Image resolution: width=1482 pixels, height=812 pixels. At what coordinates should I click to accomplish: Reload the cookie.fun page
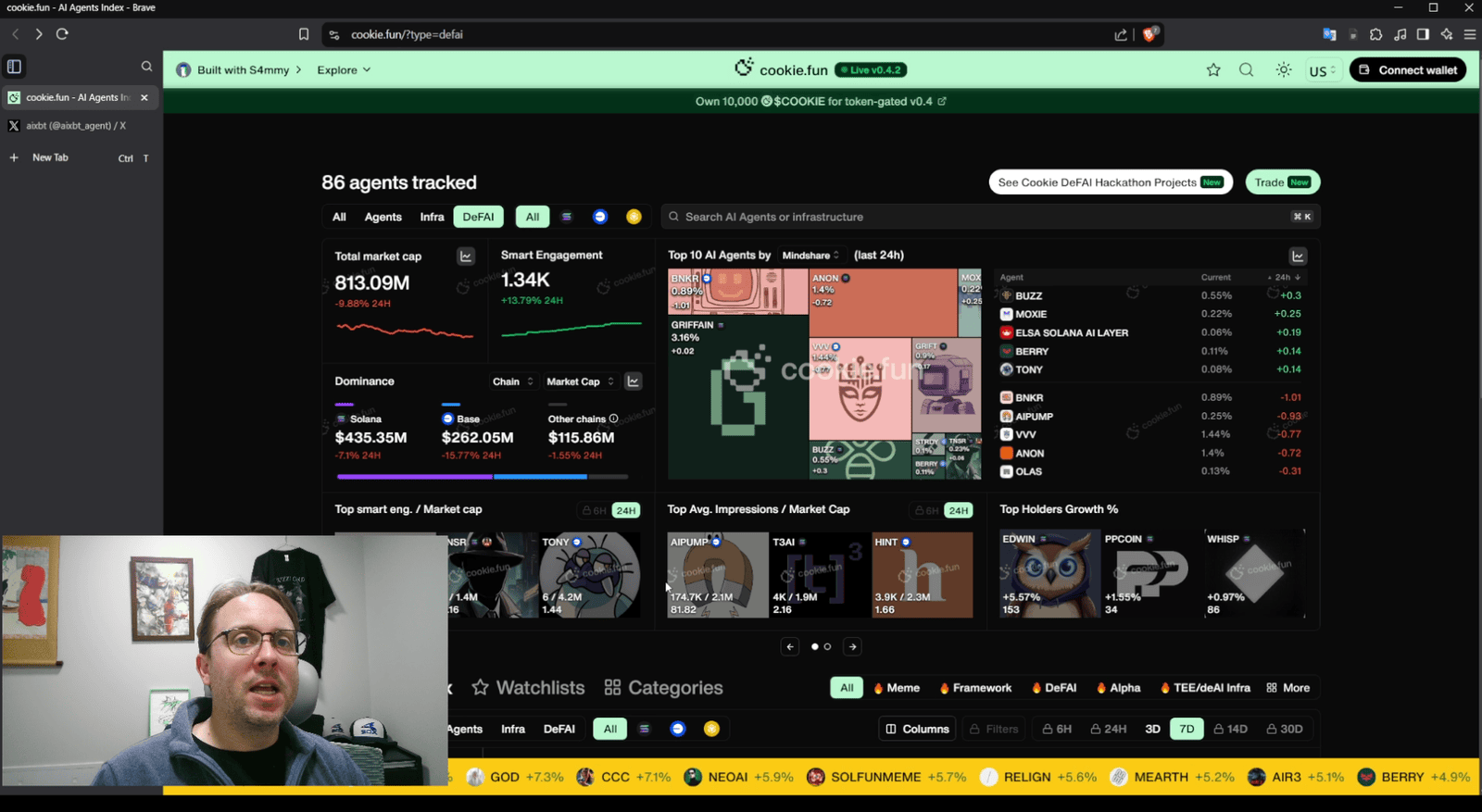tap(62, 34)
